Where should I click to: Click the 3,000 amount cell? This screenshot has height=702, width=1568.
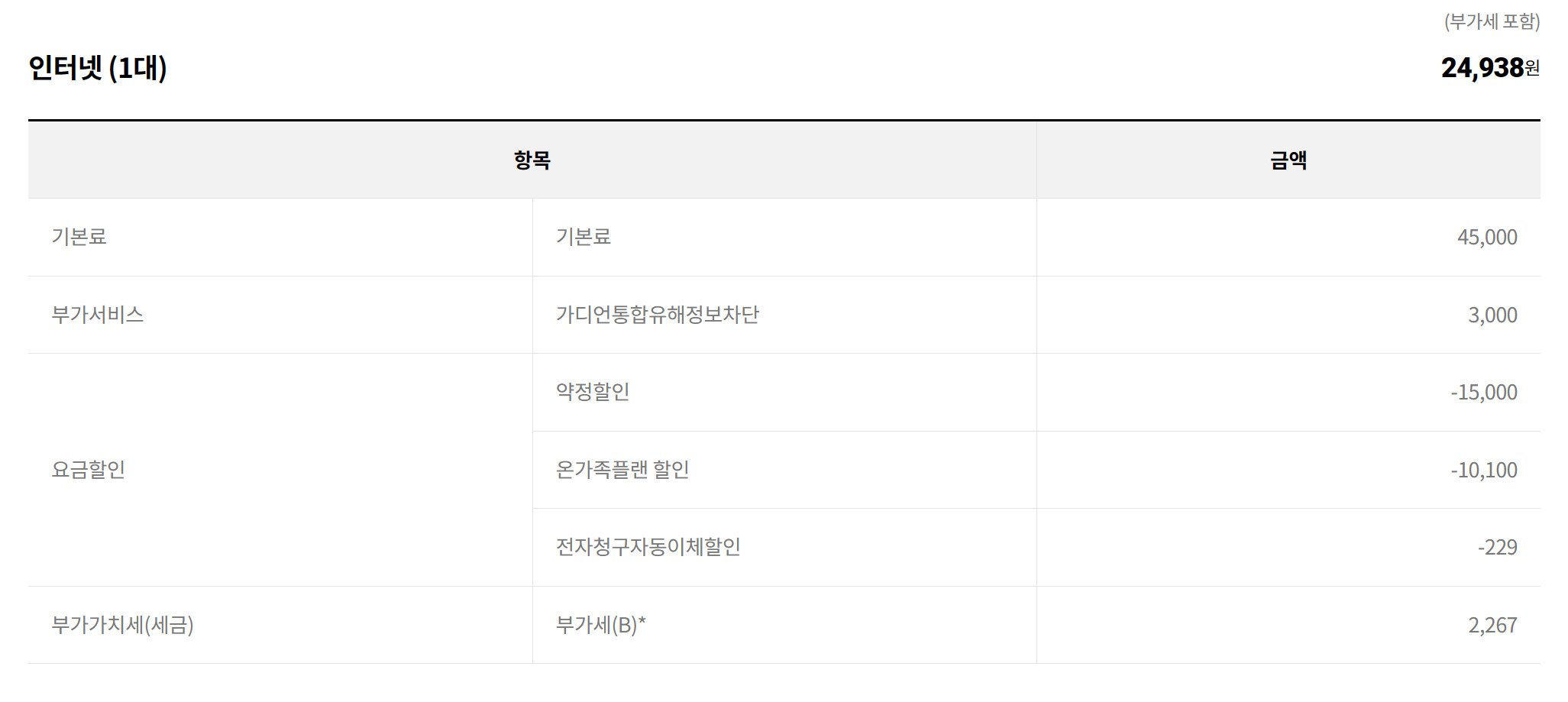(1492, 315)
